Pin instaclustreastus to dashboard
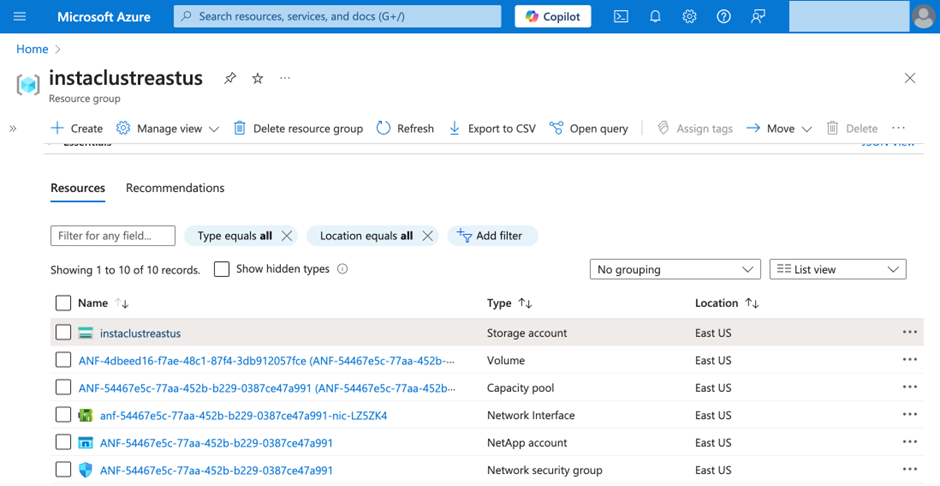940x486 pixels. coord(230,79)
